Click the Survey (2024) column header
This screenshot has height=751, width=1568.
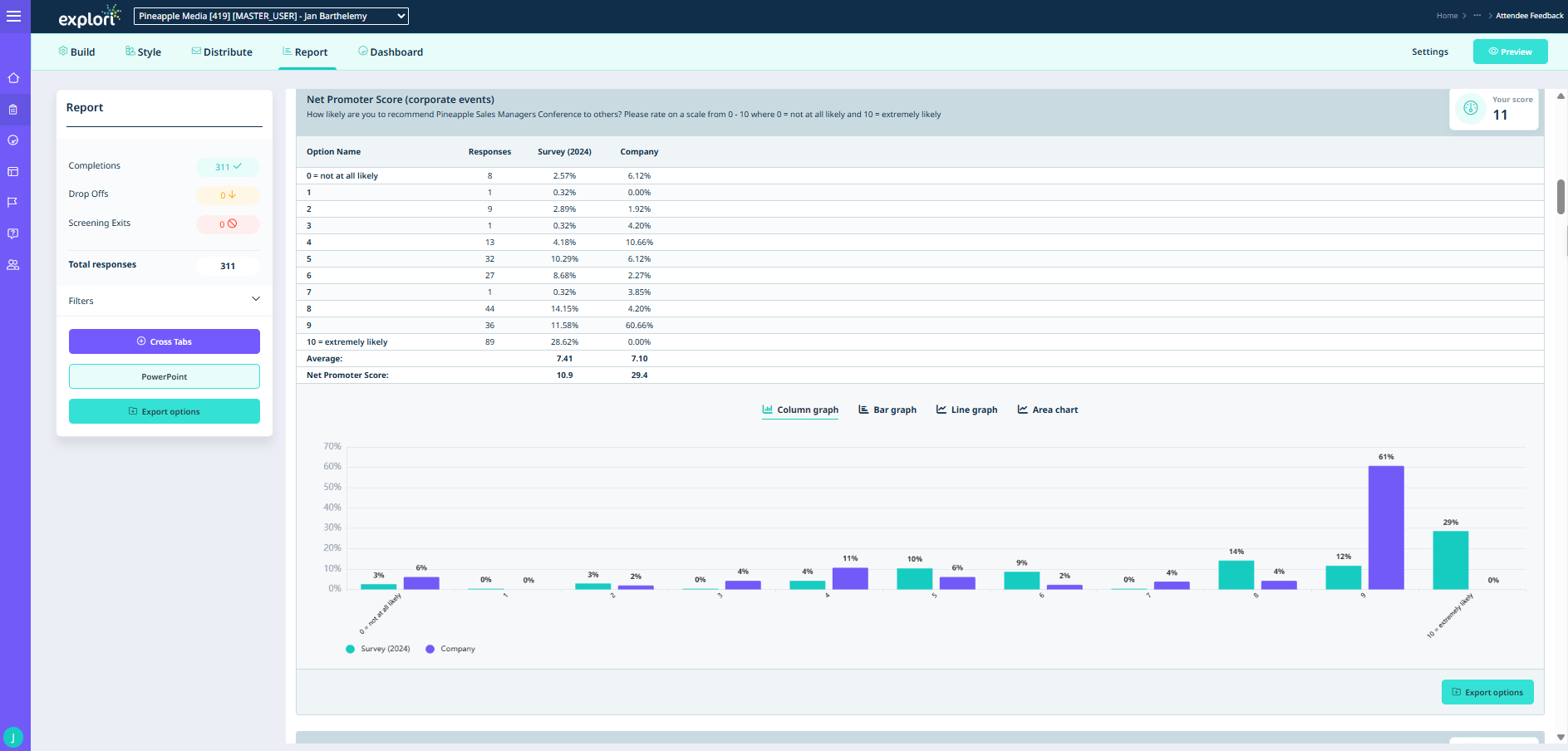pyautogui.click(x=564, y=152)
